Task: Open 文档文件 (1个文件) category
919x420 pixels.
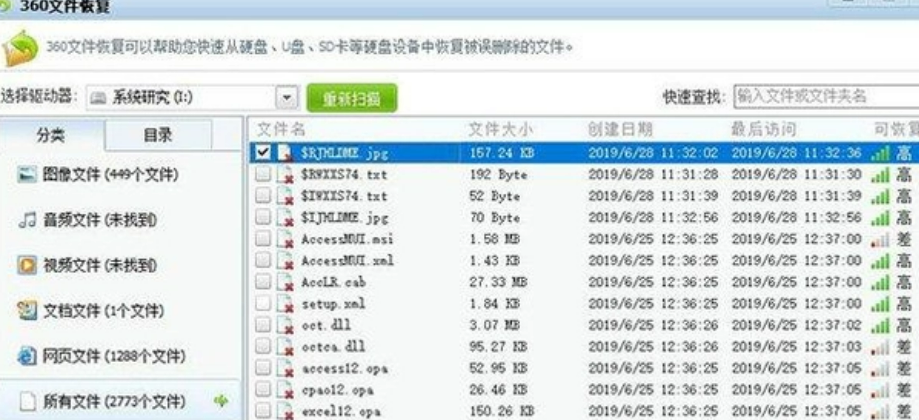Action: 103,310
